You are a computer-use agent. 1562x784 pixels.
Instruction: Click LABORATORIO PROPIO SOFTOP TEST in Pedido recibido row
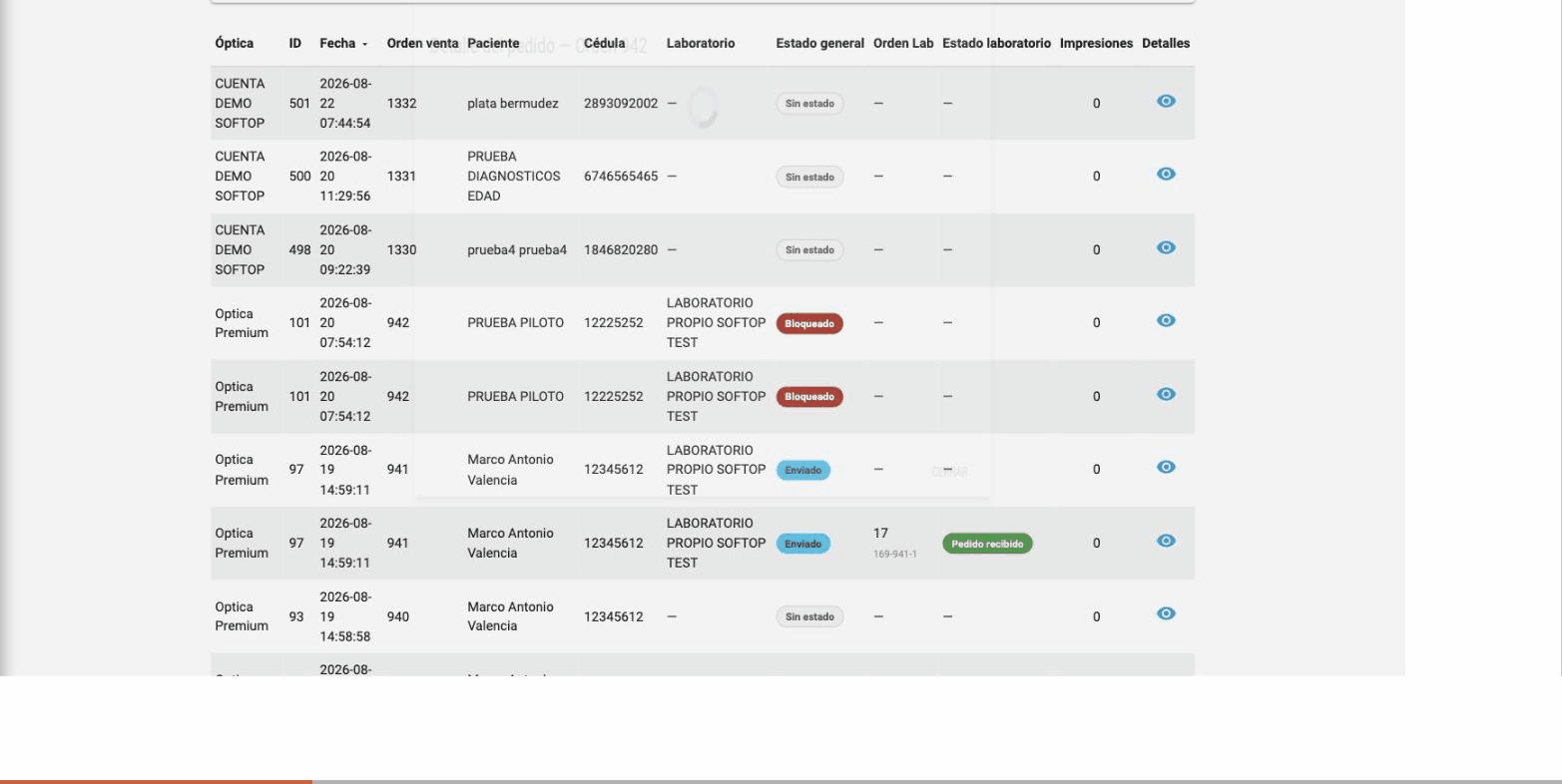(716, 544)
